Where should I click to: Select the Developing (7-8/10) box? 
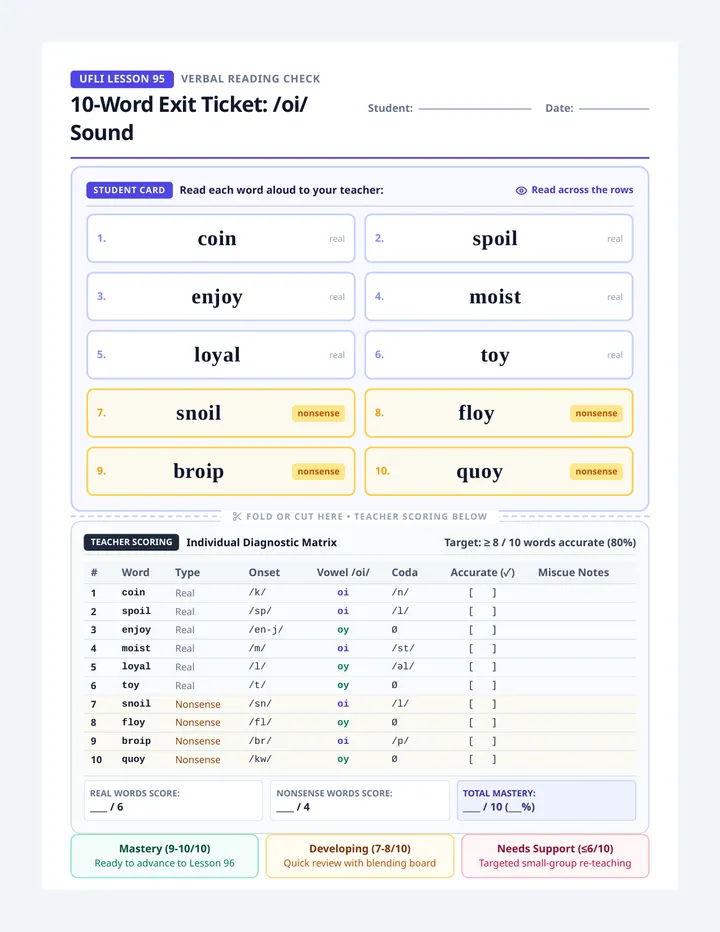click(360, 856)
